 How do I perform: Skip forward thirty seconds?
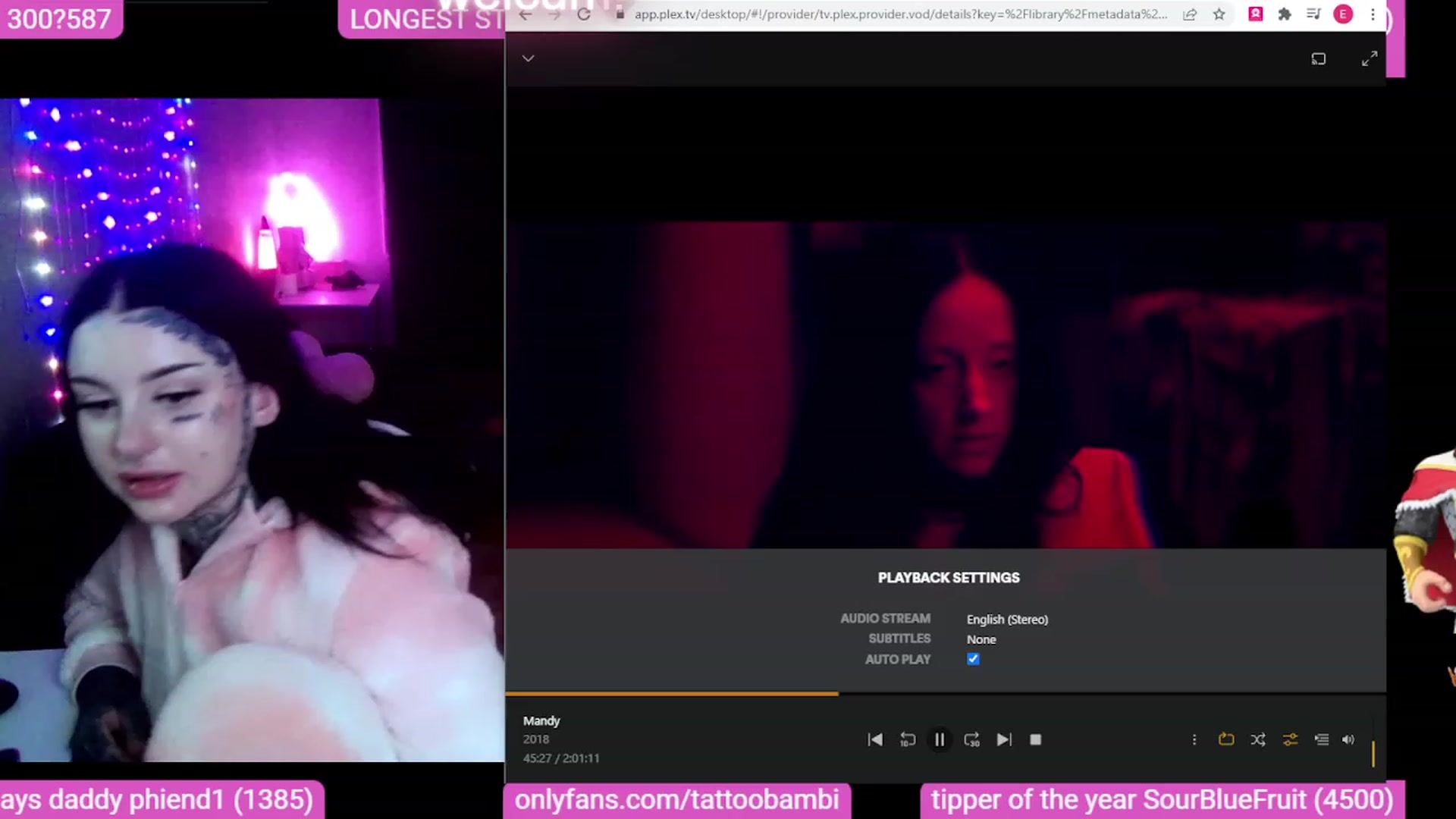[971, 739]
